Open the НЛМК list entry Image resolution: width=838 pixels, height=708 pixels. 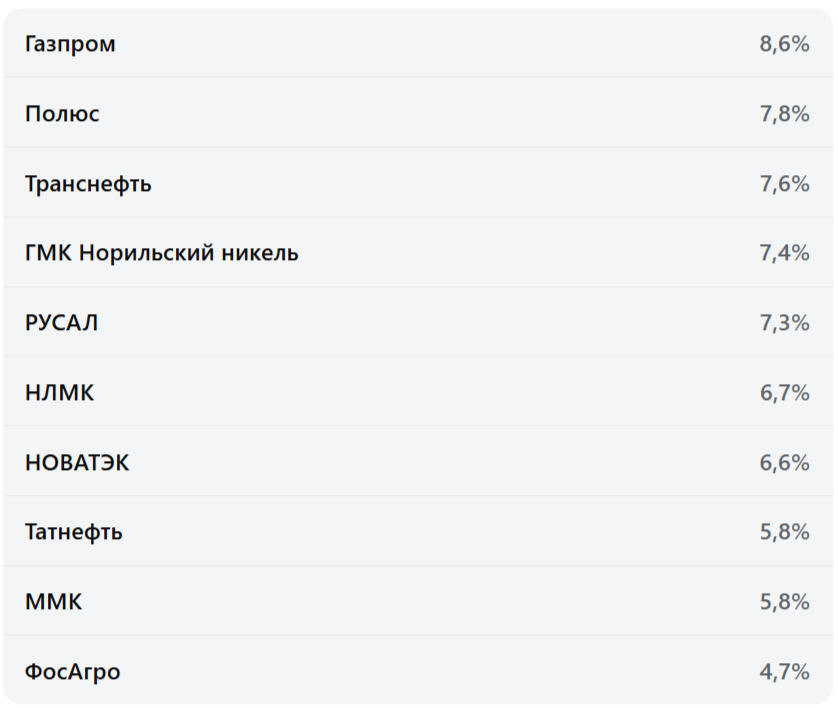[59, 393]
